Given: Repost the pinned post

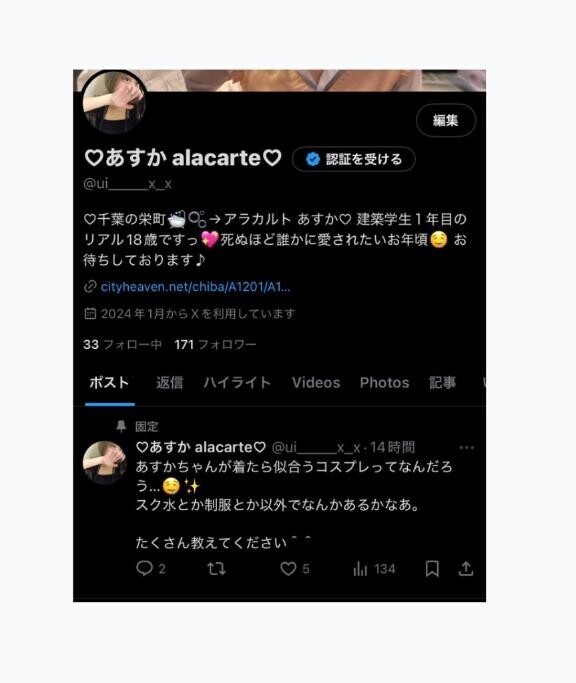Looking at the screenshot, I should tap(216, 568).
